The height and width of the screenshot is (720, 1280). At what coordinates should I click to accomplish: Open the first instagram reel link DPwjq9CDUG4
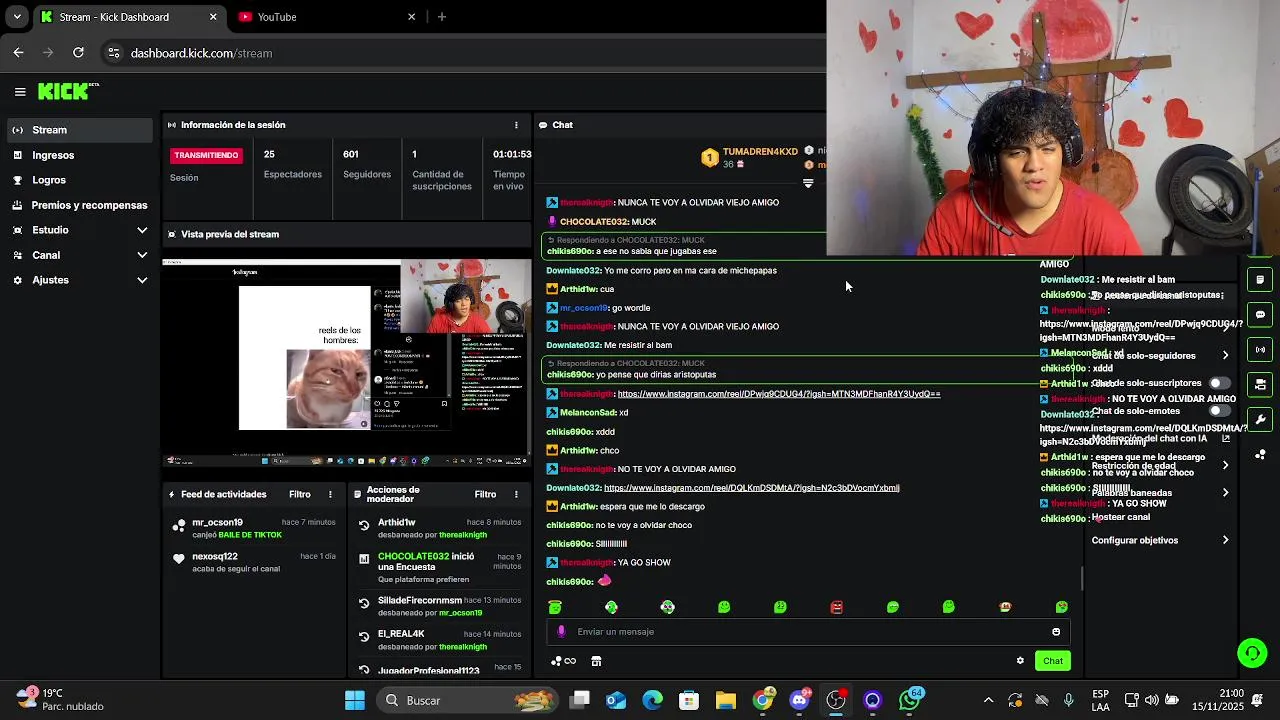pos(779,394)
